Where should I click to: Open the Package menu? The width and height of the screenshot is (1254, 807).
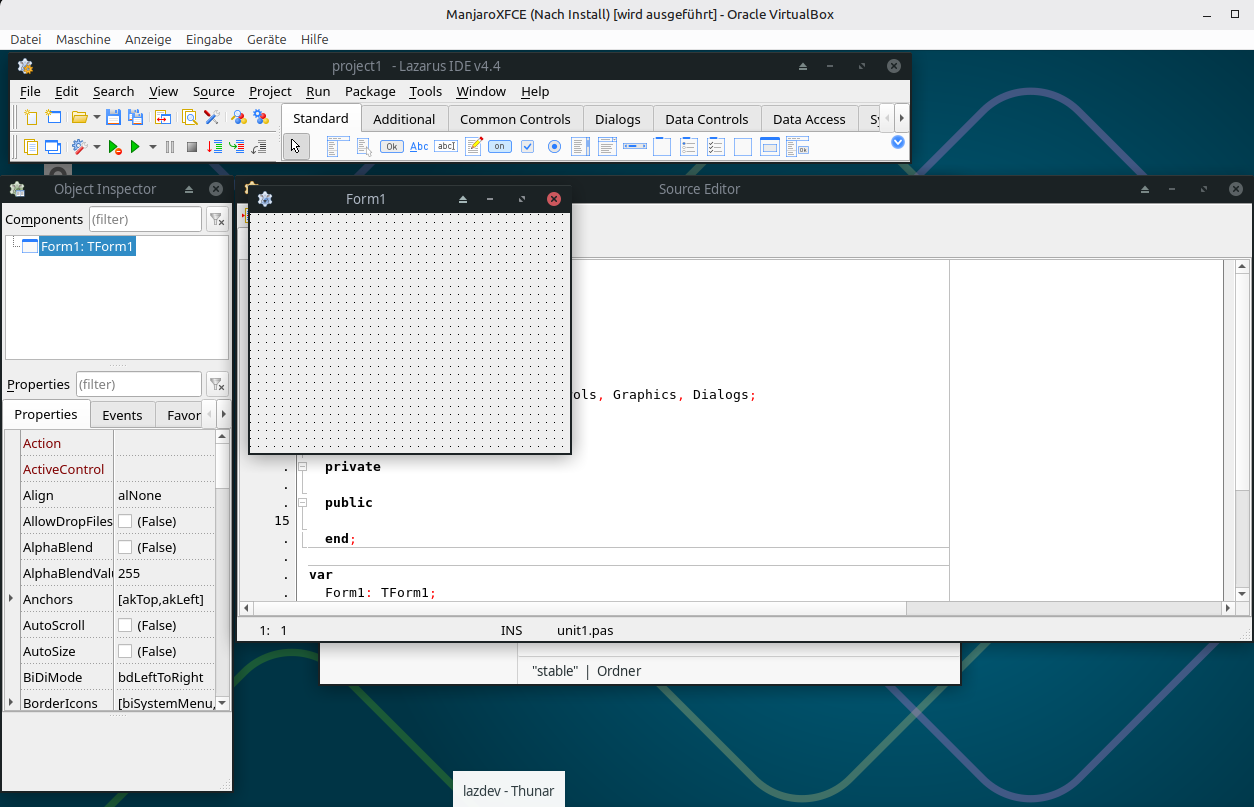click(x=370, y=91)
